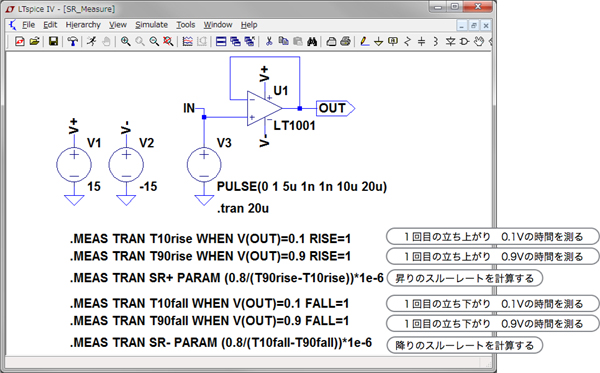Viewport: 600px width, 373px height.
Task: Open the Tools menu
Action: (x=186, y=25)
